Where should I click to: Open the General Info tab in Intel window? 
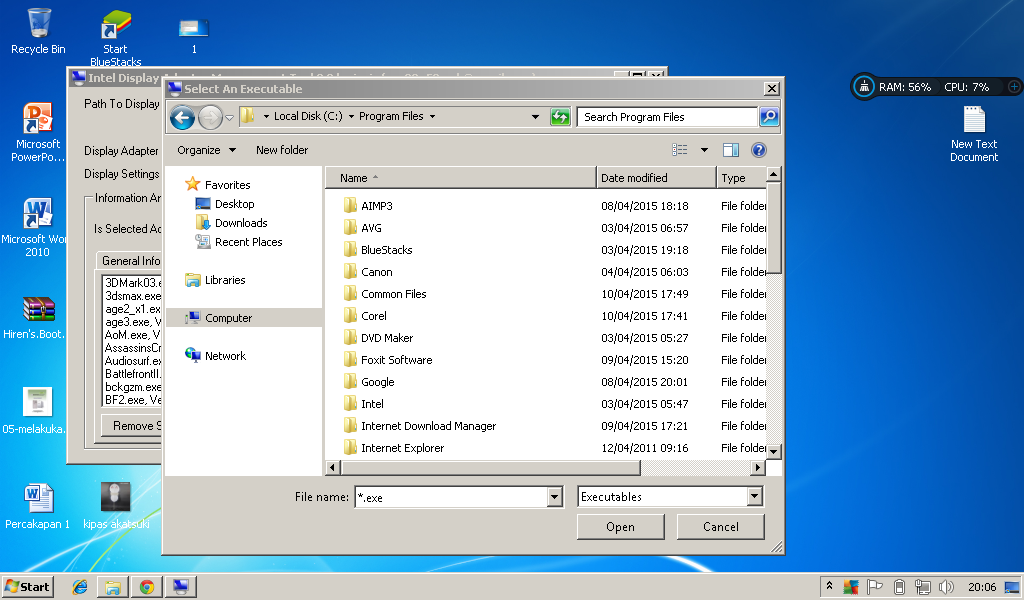(x=130, y=261)
